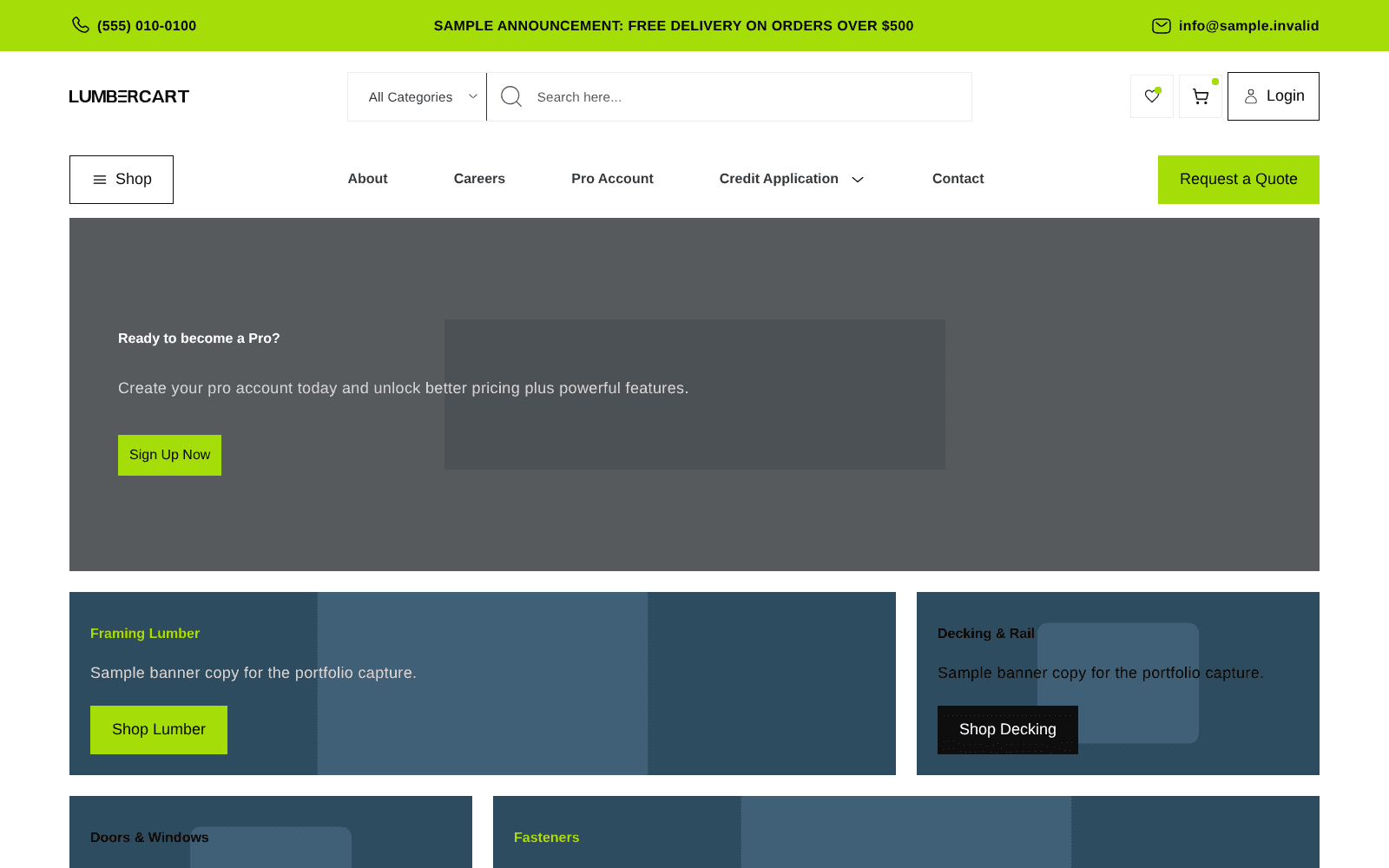Open the shopping cart icon
The image size is (1389, 868).
click(x=1201, y=96)
